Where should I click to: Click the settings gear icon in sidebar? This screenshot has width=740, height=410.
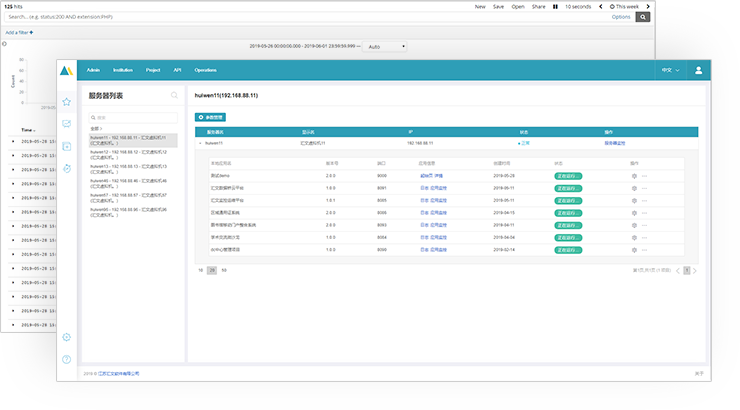coord(67,337)
